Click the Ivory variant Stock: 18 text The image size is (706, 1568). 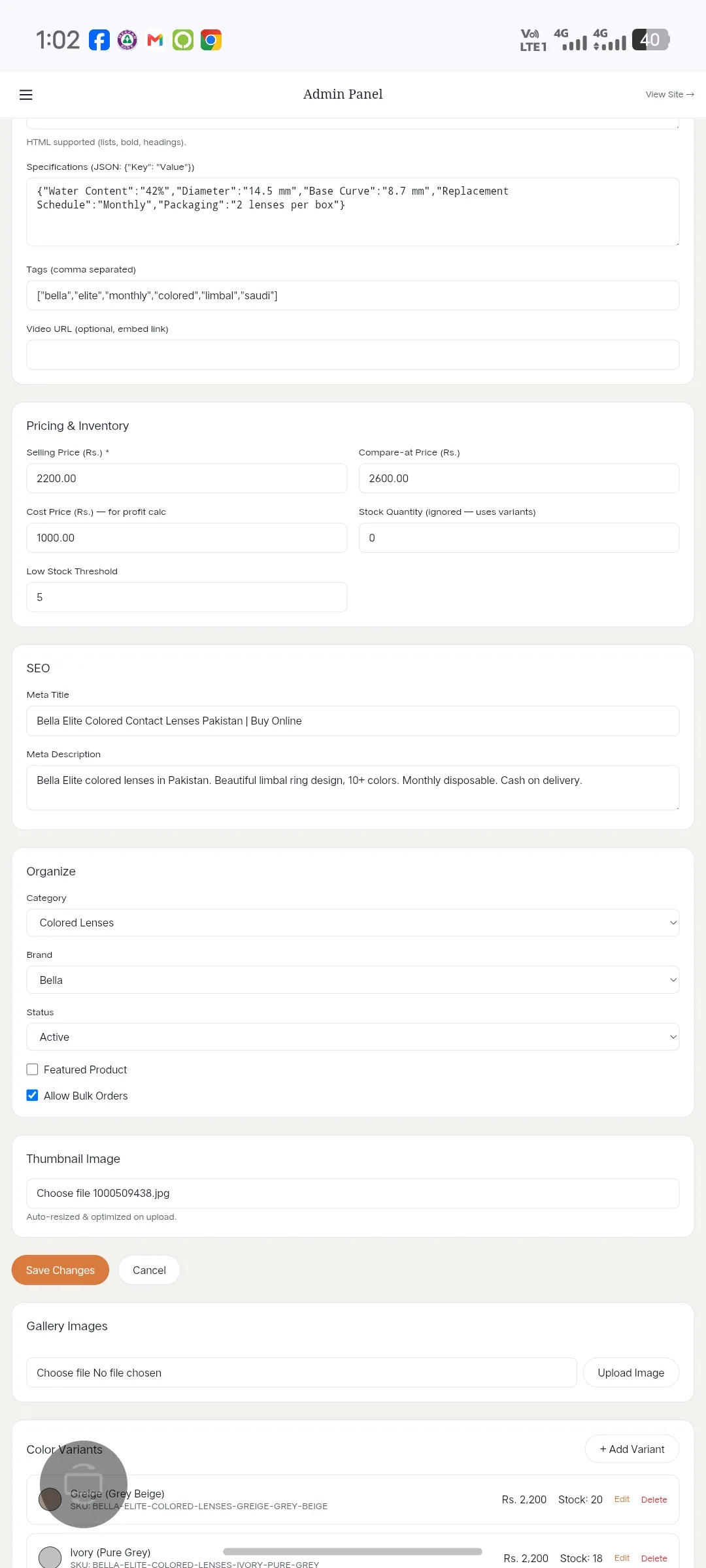click(581, 1558)
